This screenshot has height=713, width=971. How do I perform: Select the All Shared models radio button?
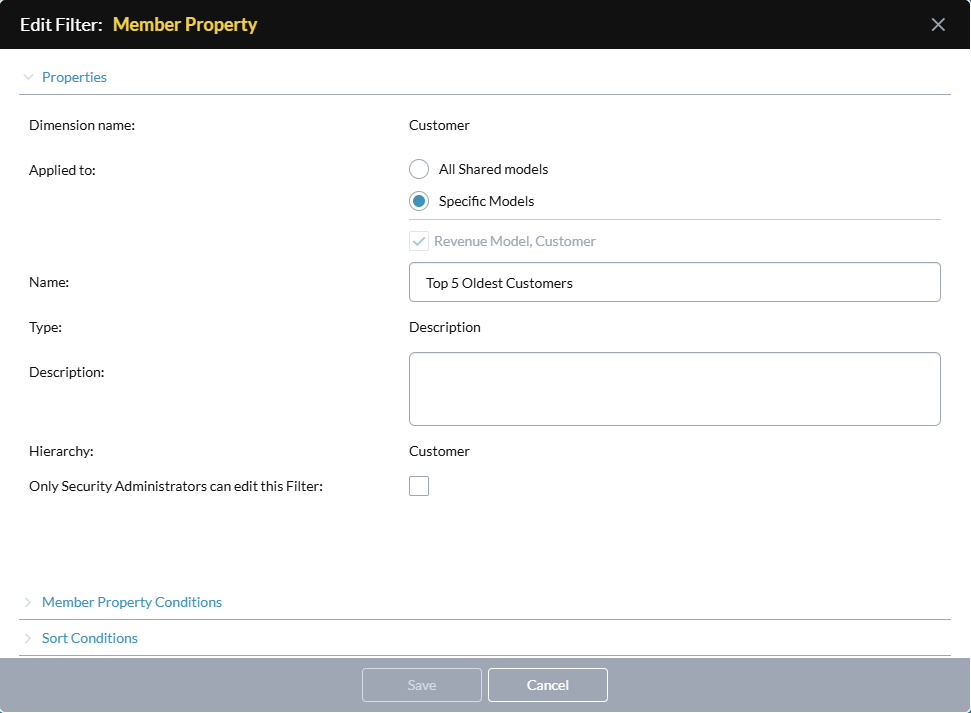pyautogui.click(x=419, y=169)
